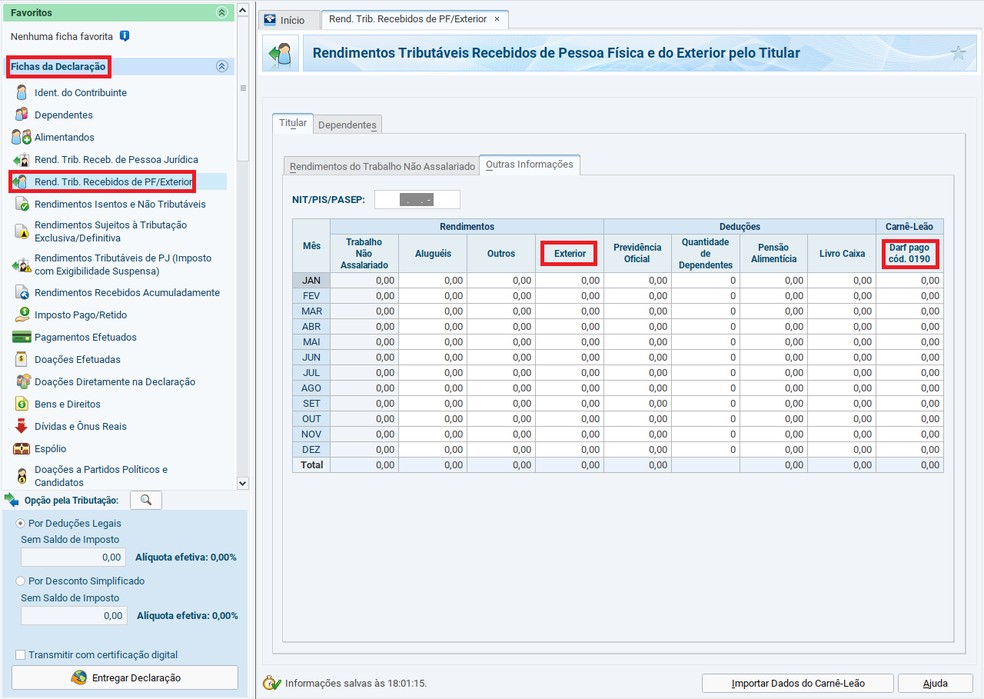The height and width of the screenshot is (699, 984).
Task: Open the Dívidas e Ônus Reais ficha
Action: (x=80, y=426)
